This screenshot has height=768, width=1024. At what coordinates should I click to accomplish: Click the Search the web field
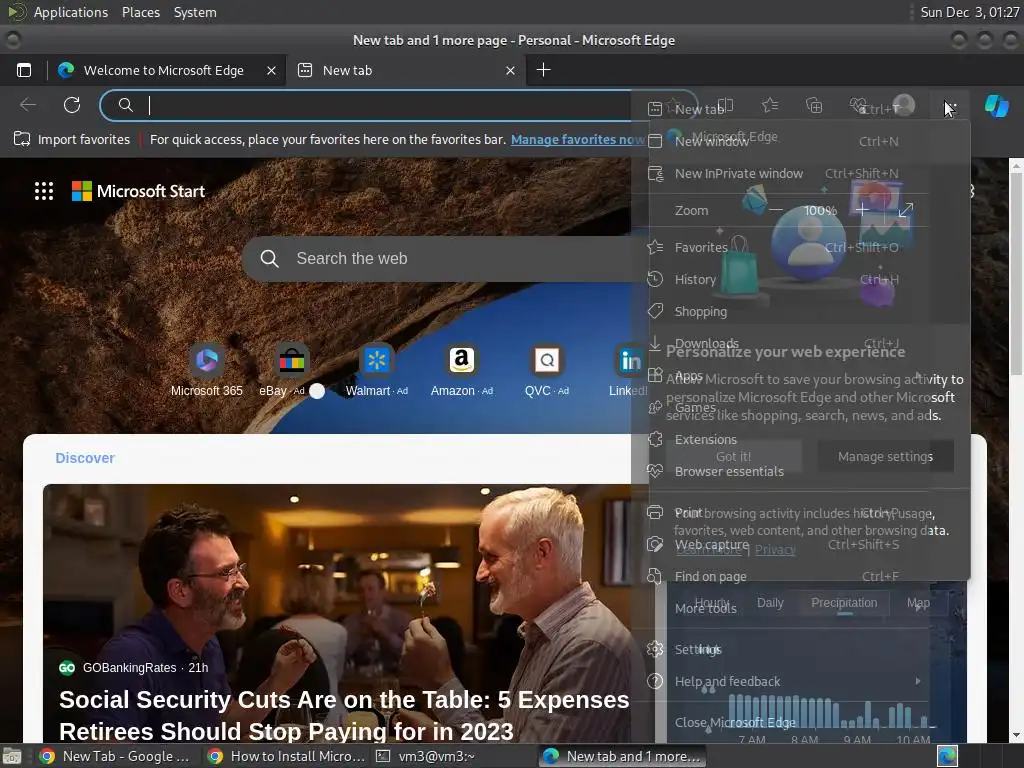pos(444,259)
